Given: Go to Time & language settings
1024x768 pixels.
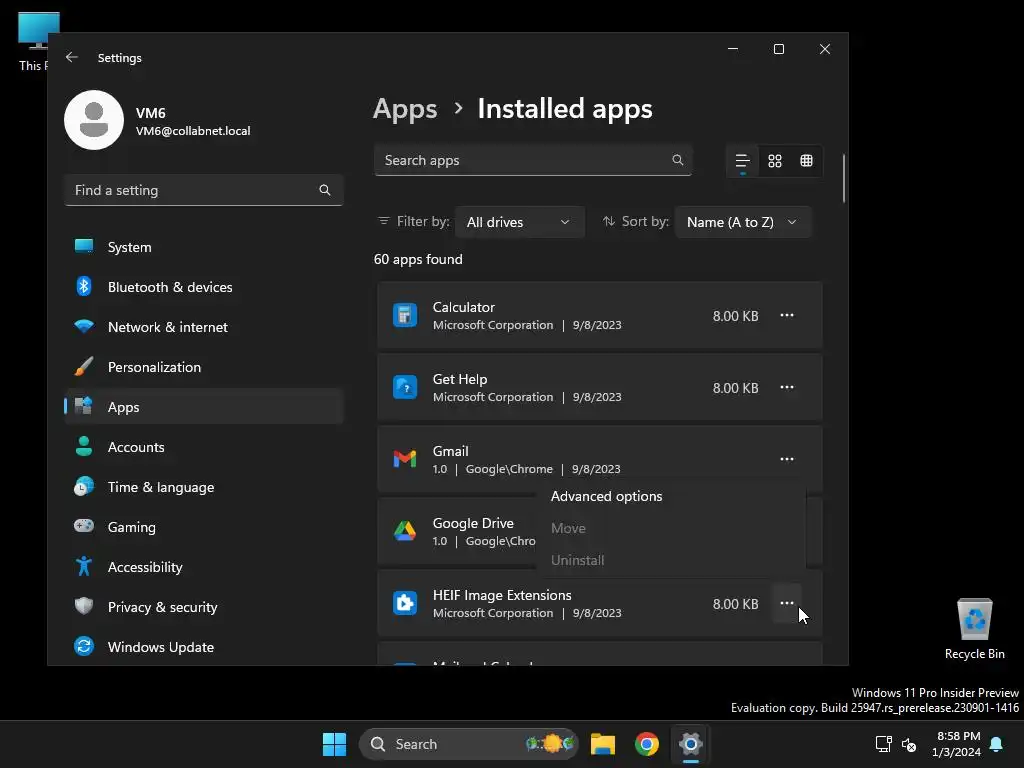Looking at the screenshot, I should point(204,487).
